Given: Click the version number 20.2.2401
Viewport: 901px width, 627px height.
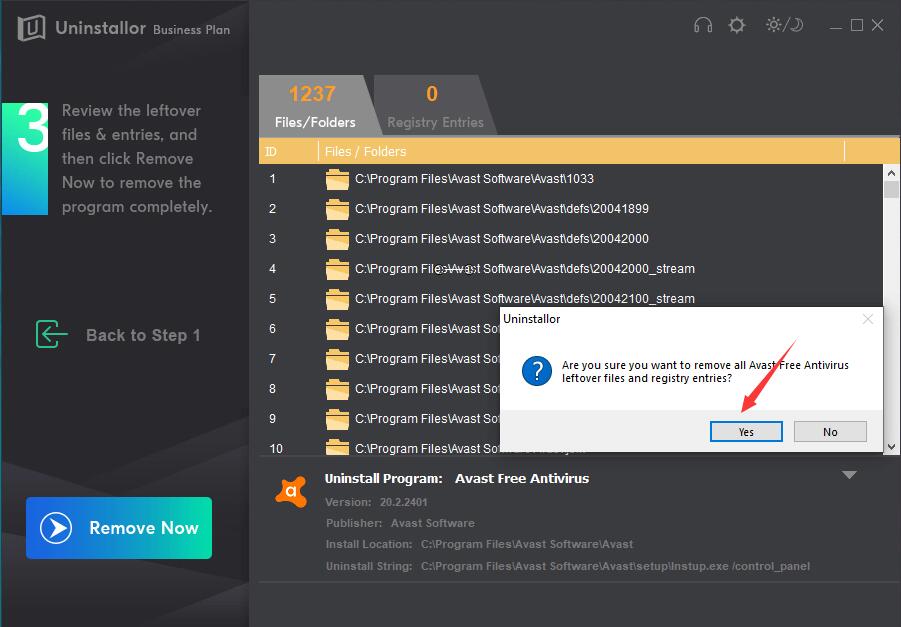Looking at the screenshot, I should point(403,502).
